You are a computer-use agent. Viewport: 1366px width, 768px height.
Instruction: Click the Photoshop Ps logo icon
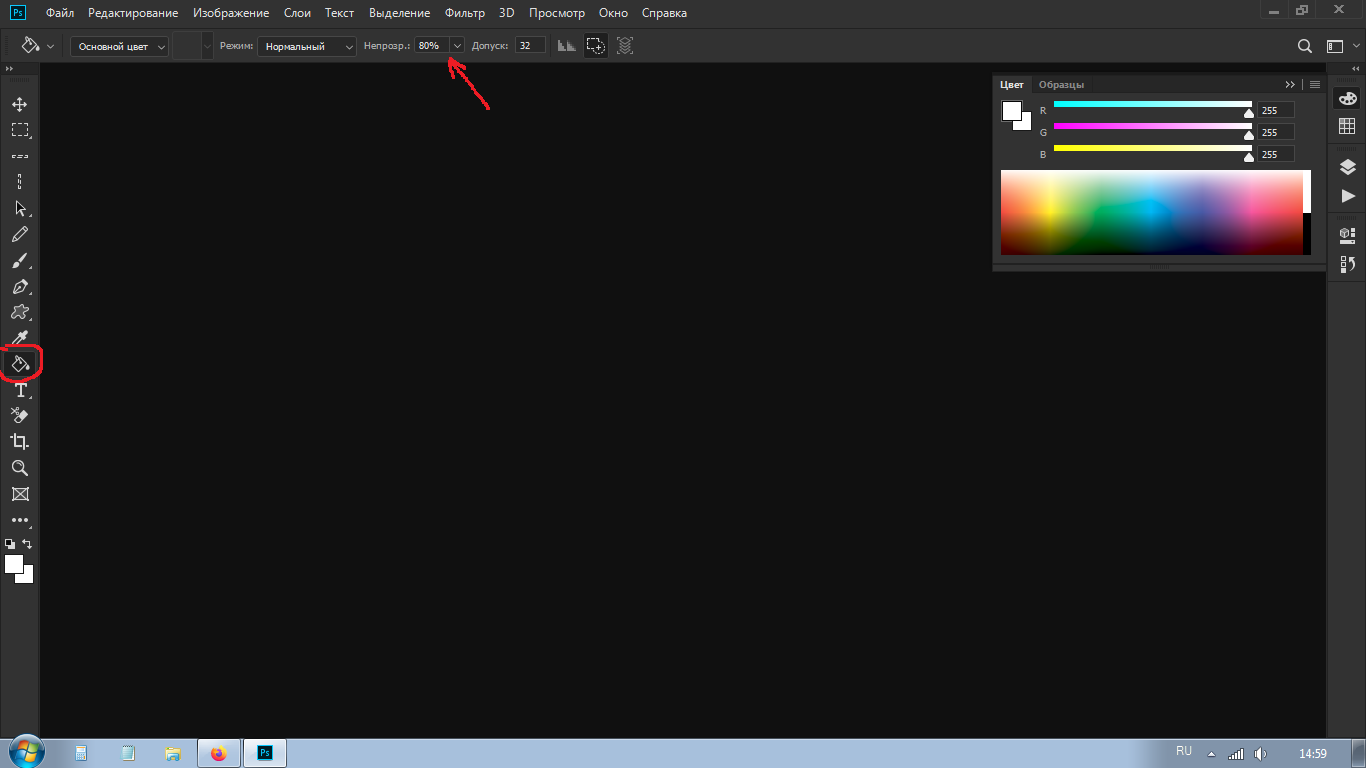tap(17, 12)
